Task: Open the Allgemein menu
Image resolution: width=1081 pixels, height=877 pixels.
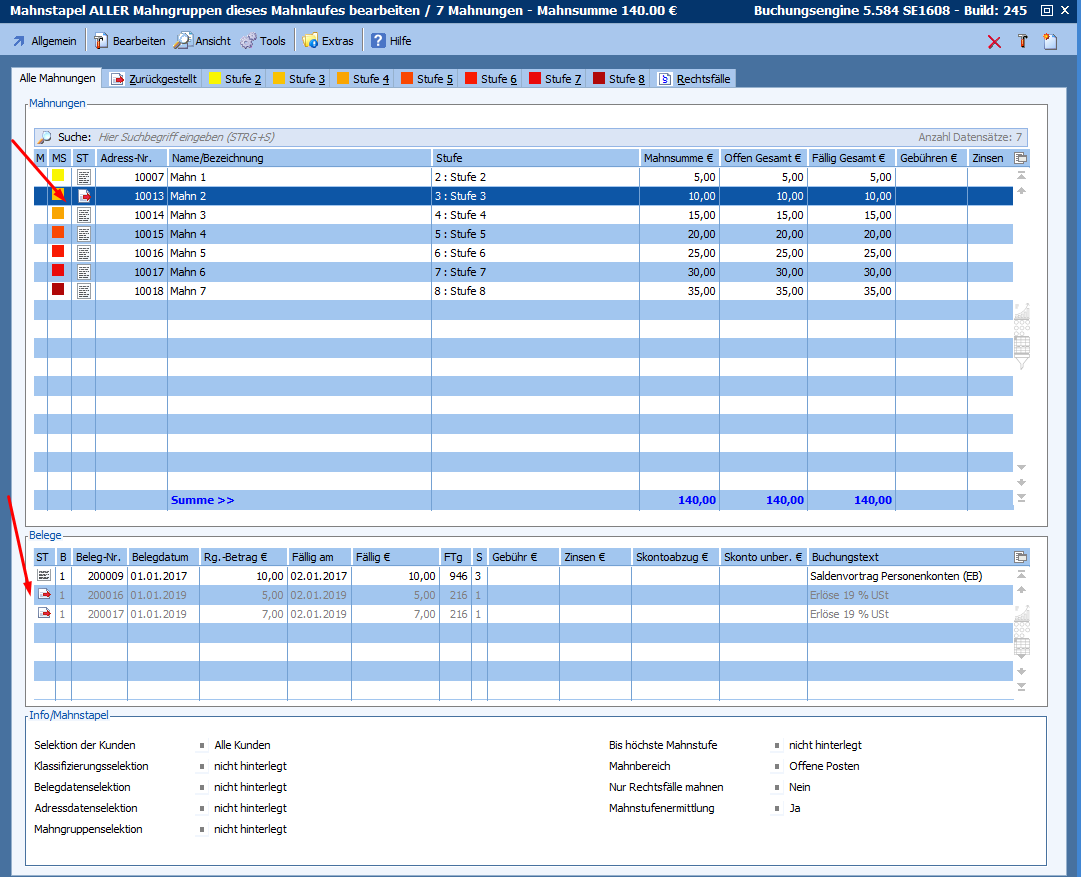Action: [x=44, y=41]
